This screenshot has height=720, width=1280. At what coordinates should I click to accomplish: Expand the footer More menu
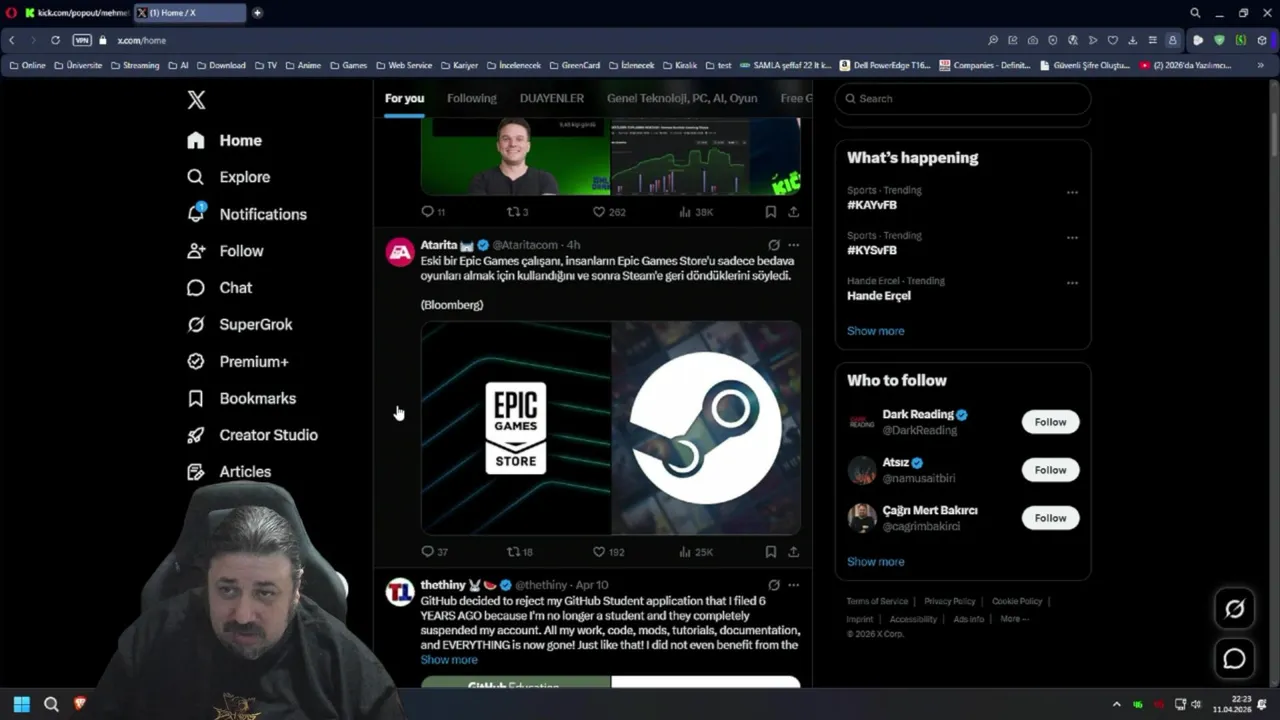point(1014,619)
